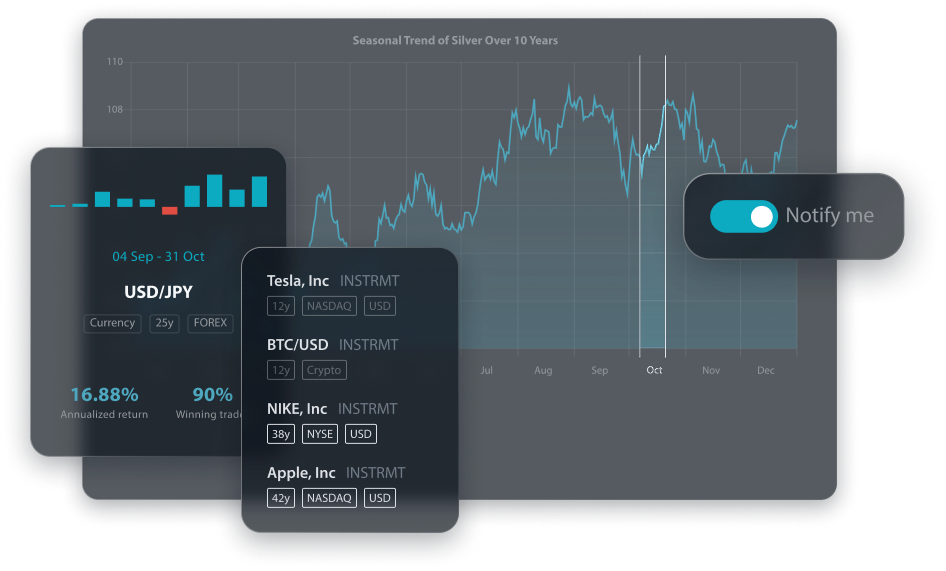This screenshot has width=946, height=571.
Task: Click the Aug label on chart axis
Action: coord(543,370)
